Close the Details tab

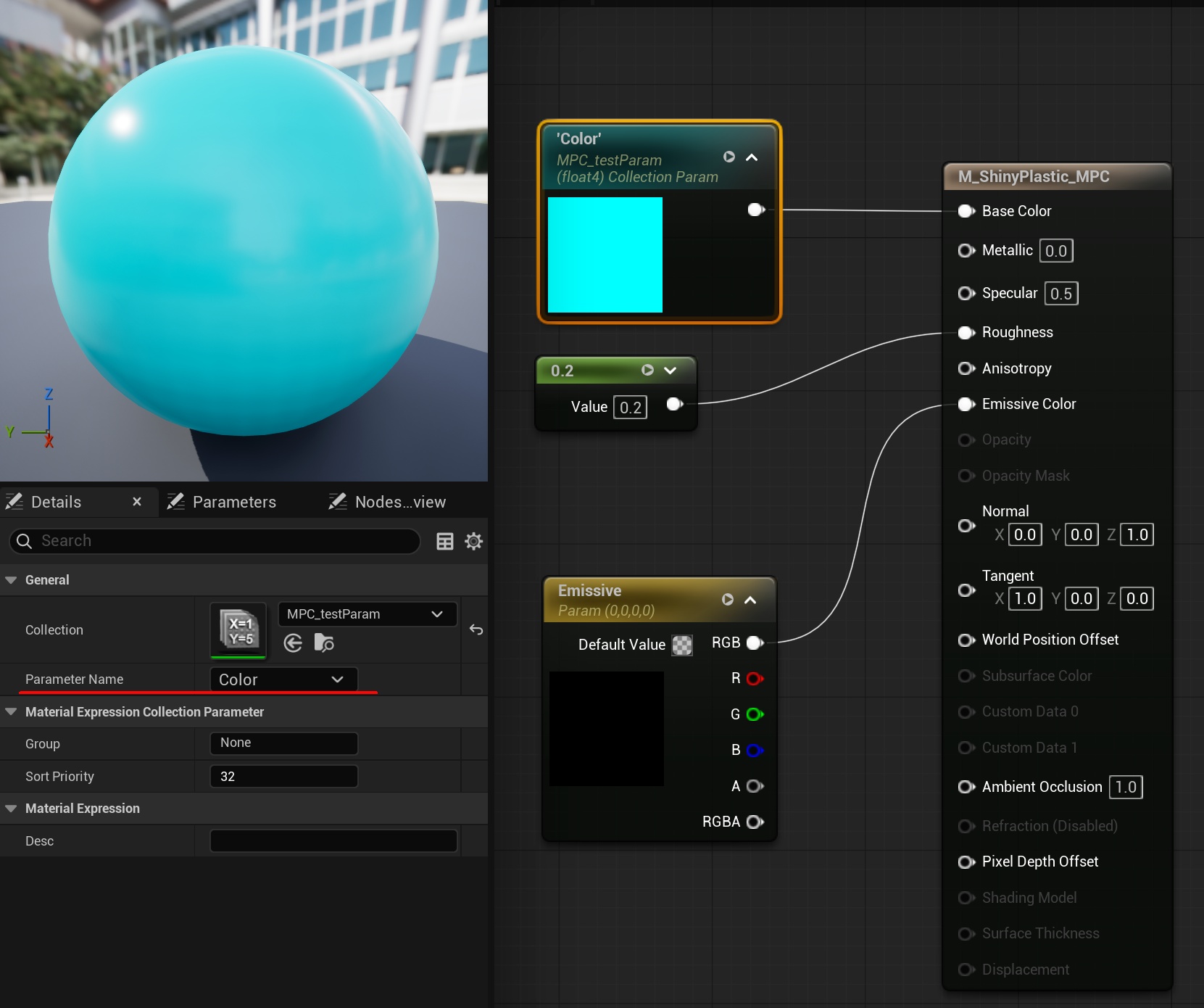click(x=137, y=502)
